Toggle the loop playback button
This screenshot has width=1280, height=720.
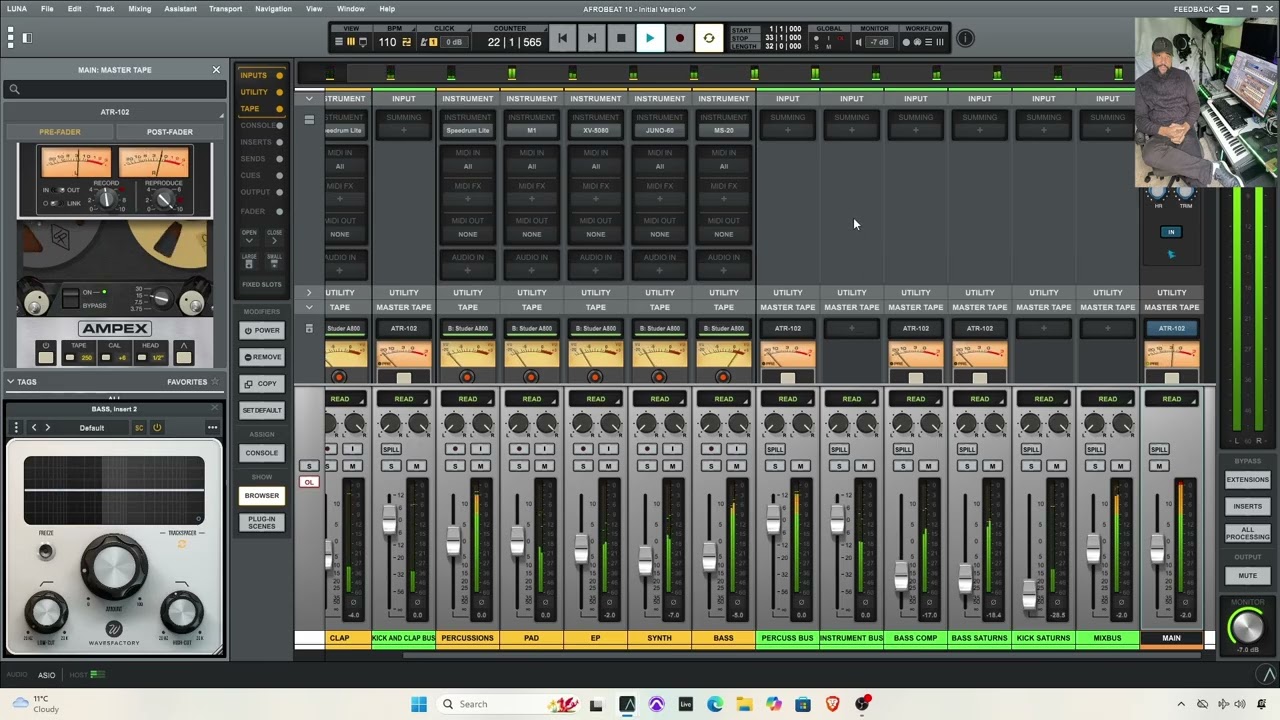709,38
